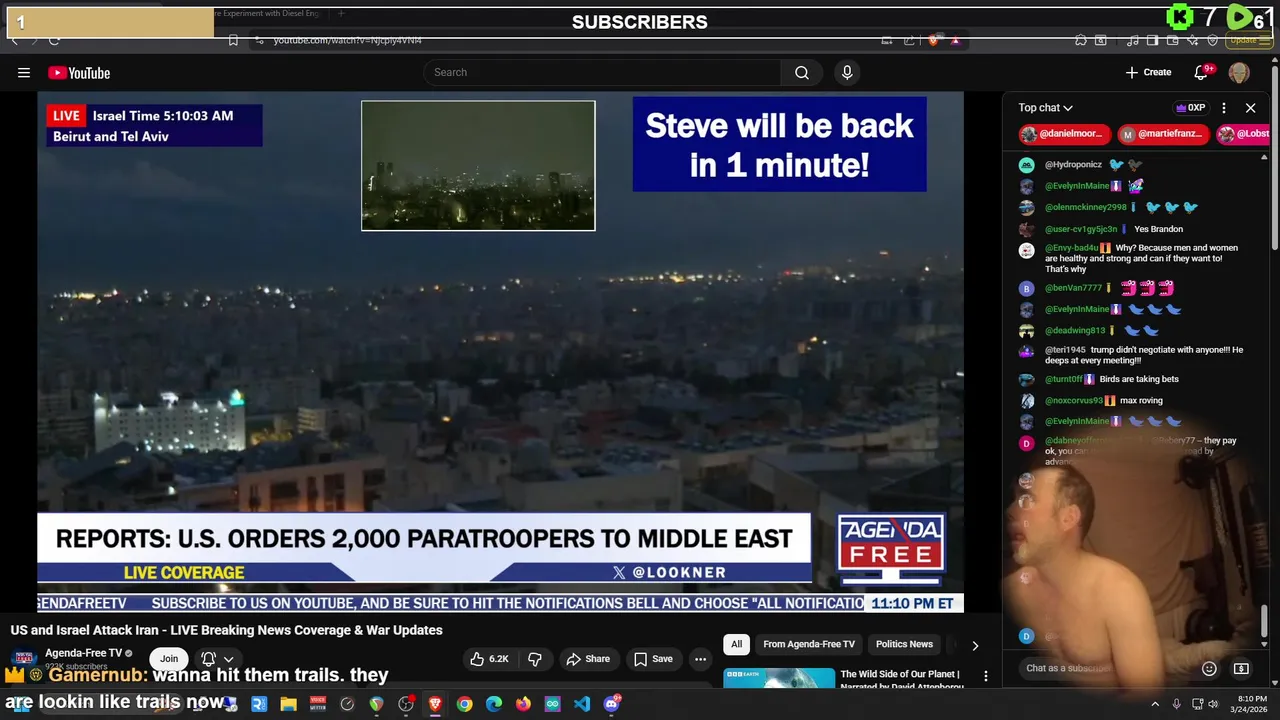Select the From Agenda-Free TV chip
This screenshot has width=1280, height=720.
pyautogui.click(x=809, y=645)
